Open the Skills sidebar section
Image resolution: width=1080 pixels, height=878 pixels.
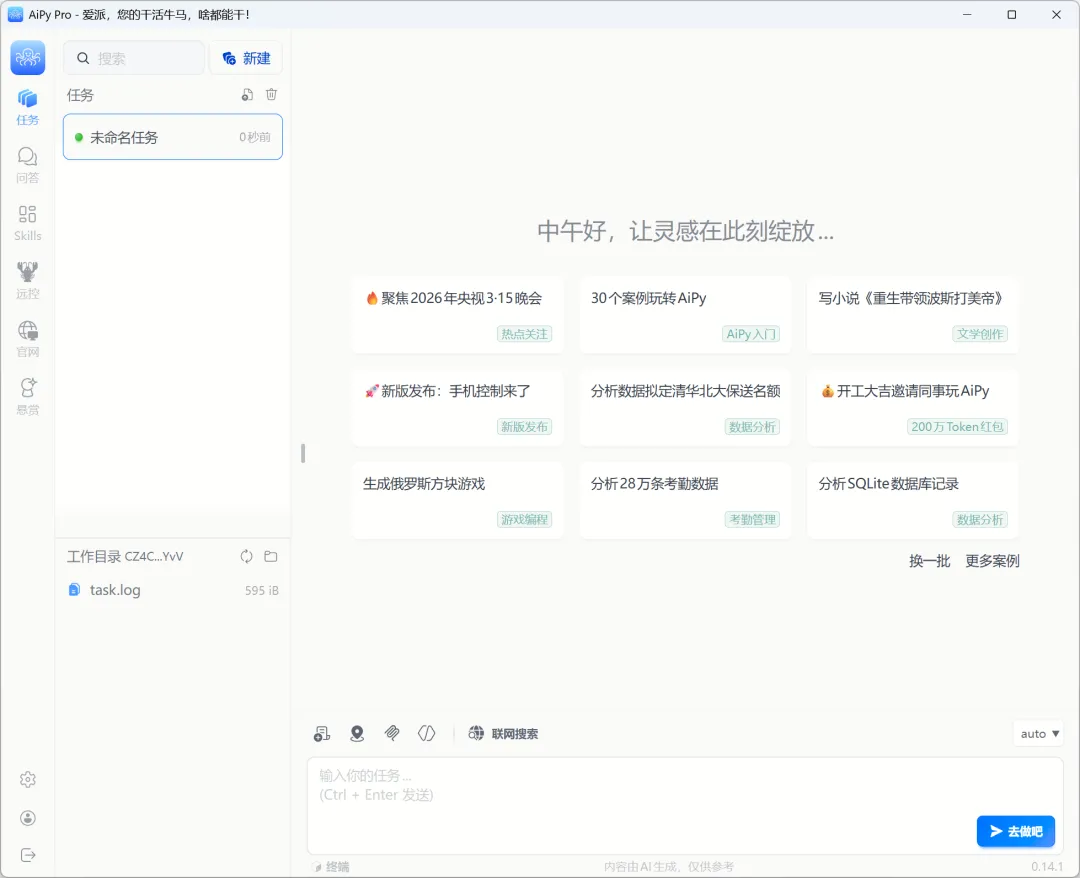point(28,223)
